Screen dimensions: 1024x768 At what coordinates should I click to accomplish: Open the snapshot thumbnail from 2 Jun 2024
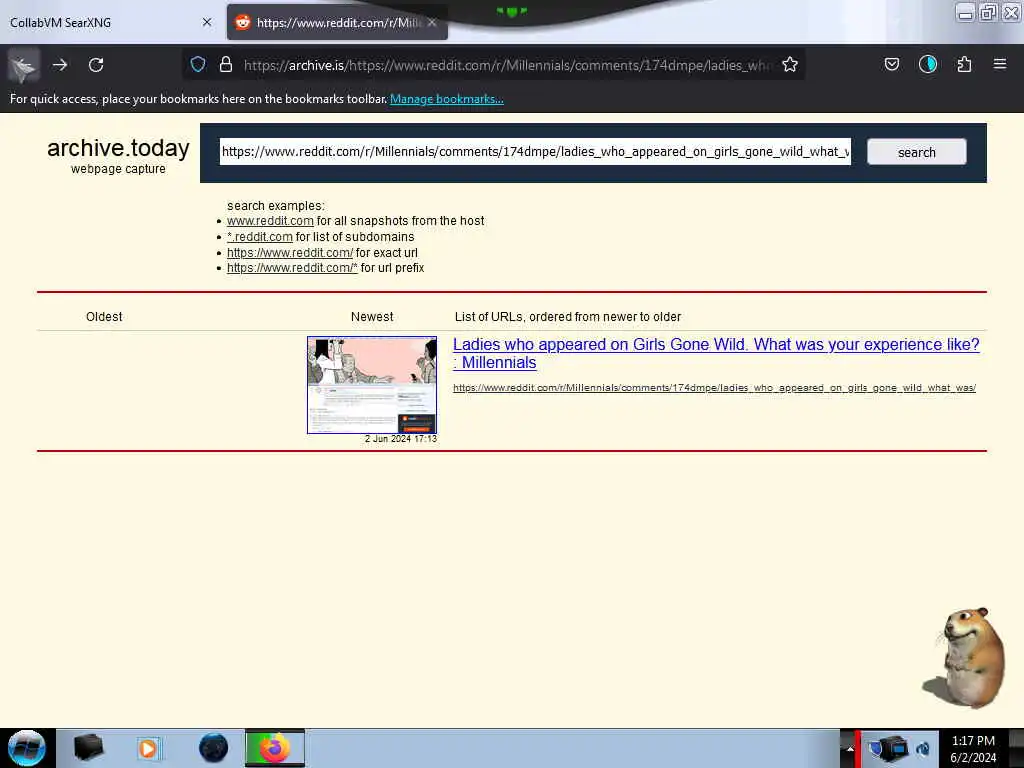point(372,385)
